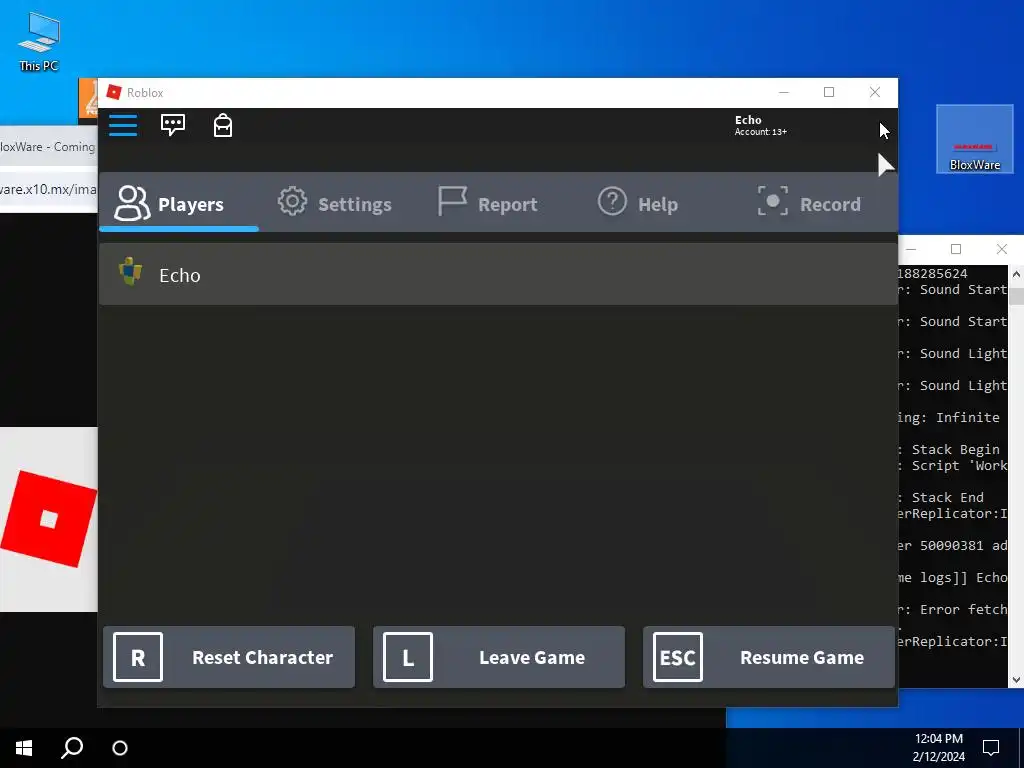
Task: Maximize the console window behind Roblox
Action: click(956, 249)
